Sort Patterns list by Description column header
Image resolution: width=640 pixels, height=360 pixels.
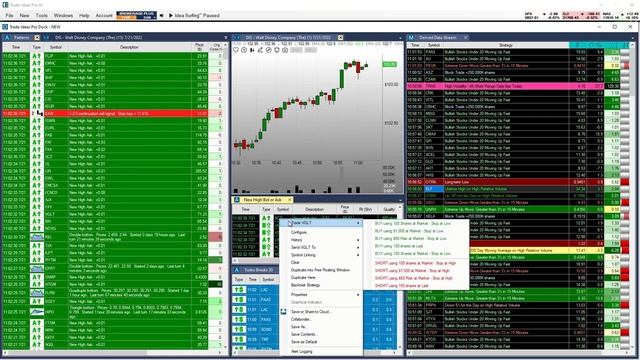[129, 47]
